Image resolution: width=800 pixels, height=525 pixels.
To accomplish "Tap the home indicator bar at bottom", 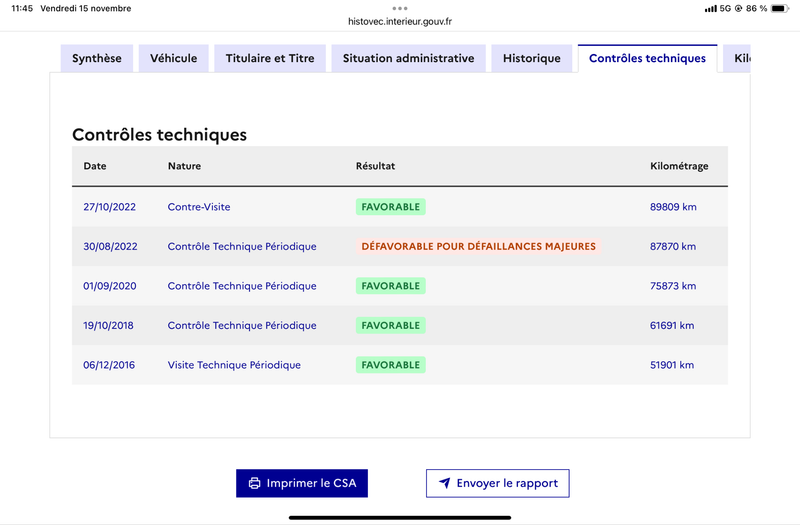I will [400, 518].
